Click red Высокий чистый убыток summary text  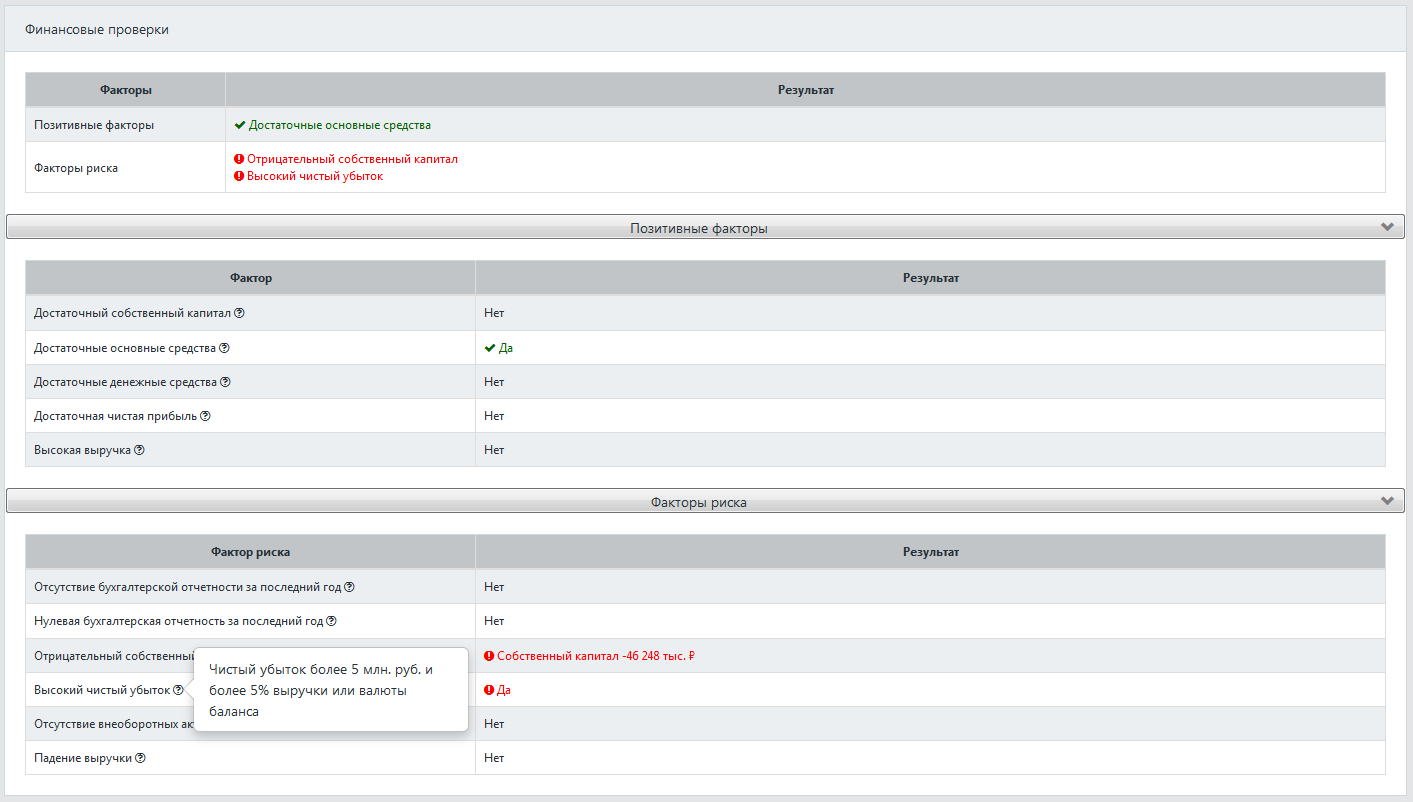(x=314, y=176)
